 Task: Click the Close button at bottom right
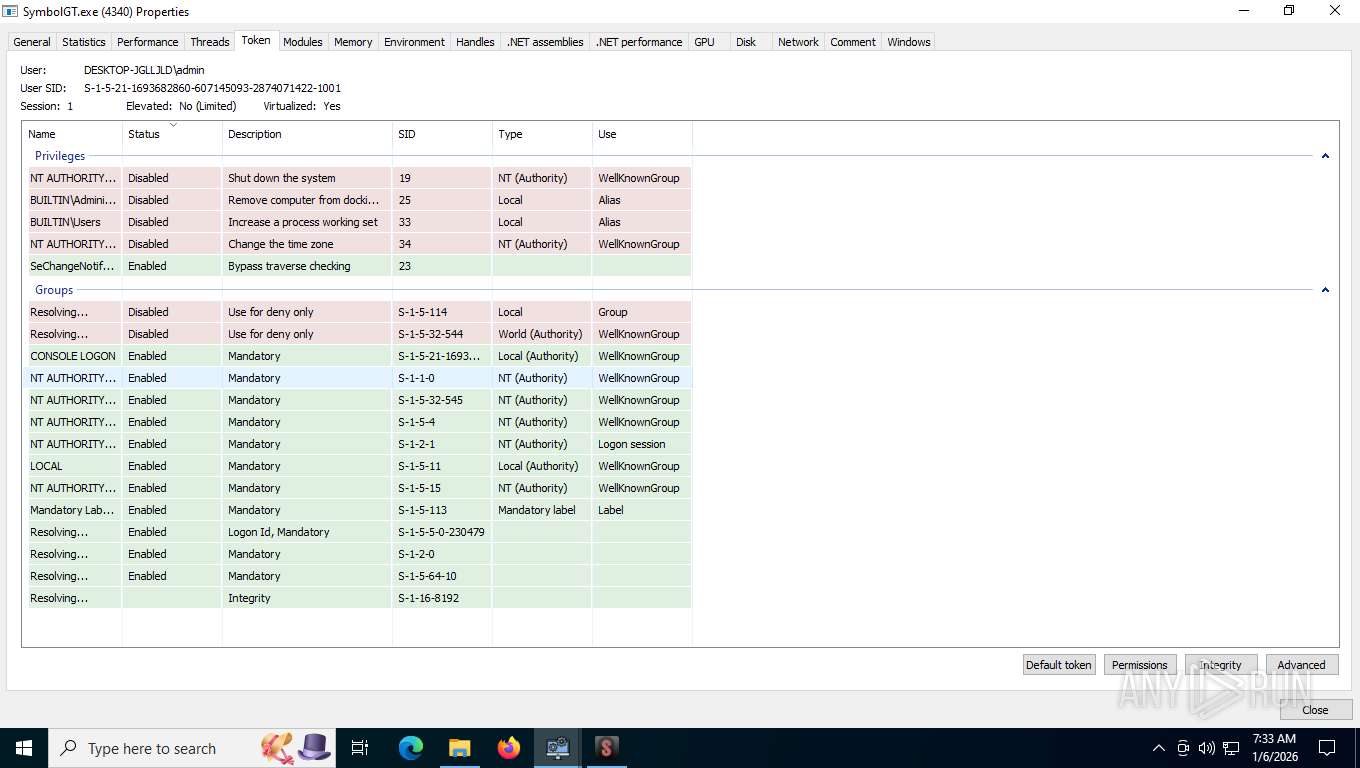(1315, 710)
